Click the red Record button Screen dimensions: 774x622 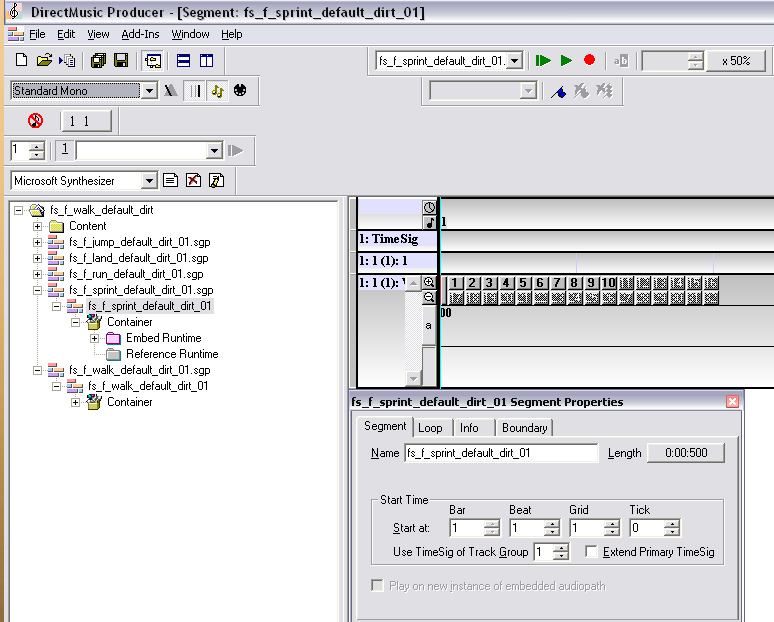coord(589,60)
